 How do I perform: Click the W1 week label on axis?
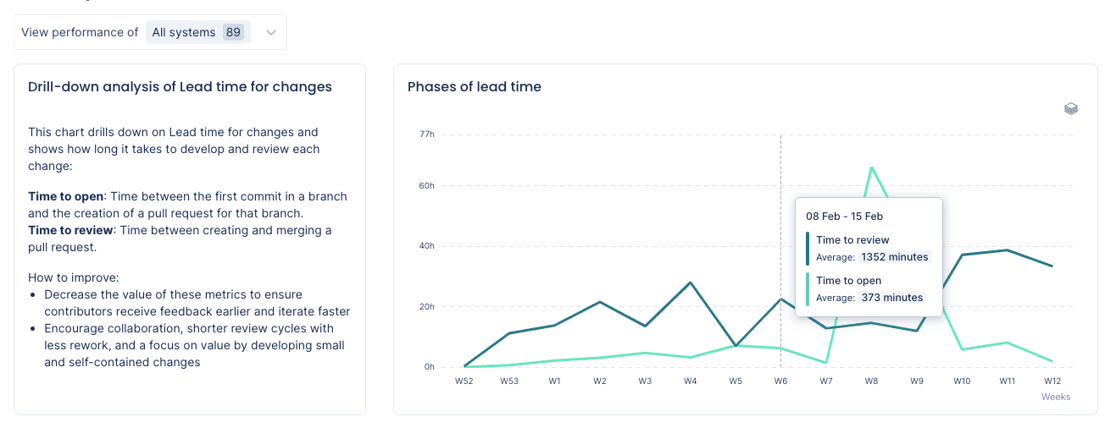pyautogui.click(x=554, y=381)
